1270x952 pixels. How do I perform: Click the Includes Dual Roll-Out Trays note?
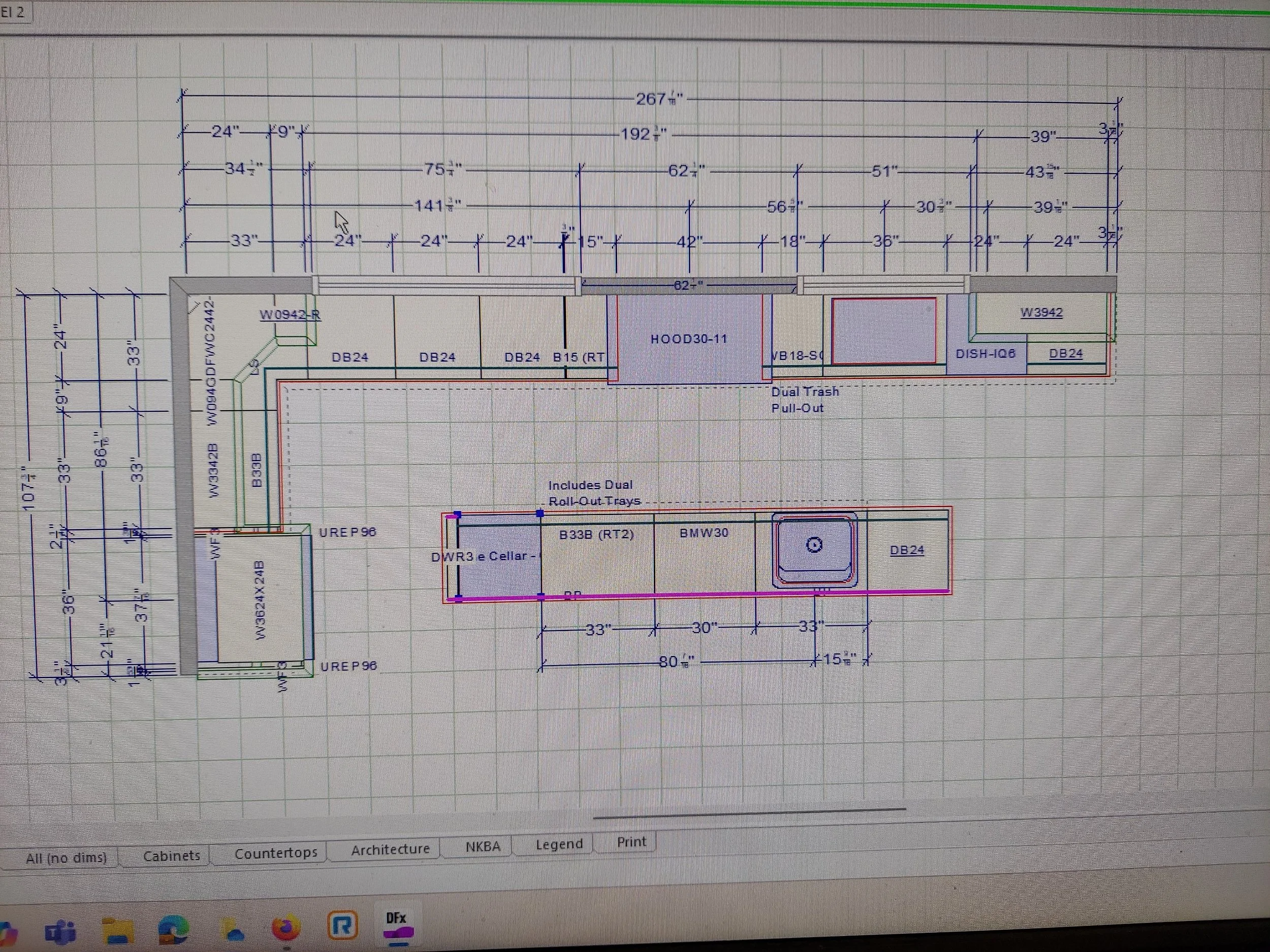pos(594,493)
